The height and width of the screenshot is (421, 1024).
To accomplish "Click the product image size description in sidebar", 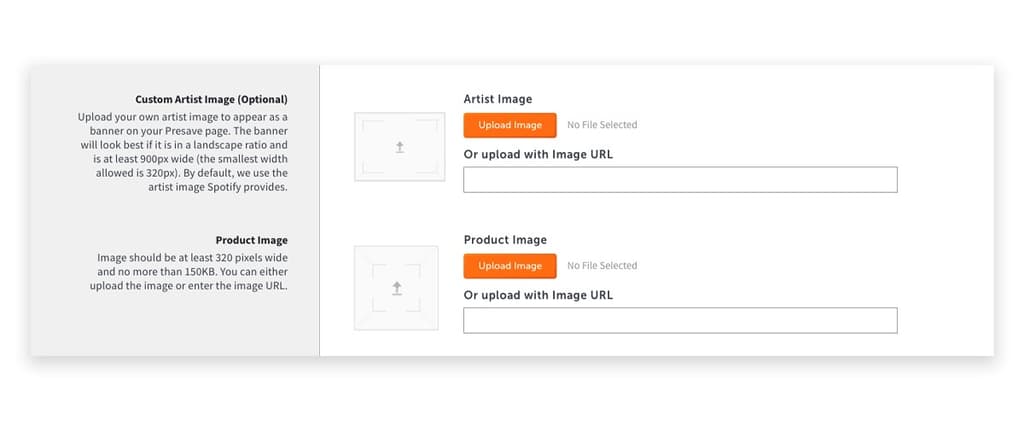I will pyautogui.click(x=193, y=272).
